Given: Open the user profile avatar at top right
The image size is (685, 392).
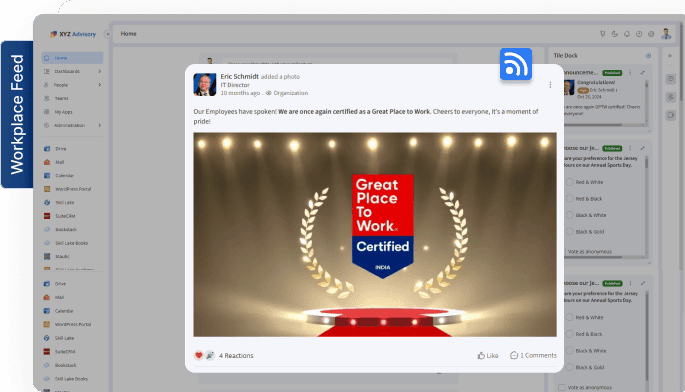Looking at the screenshot, I should [x=666, y=34].
